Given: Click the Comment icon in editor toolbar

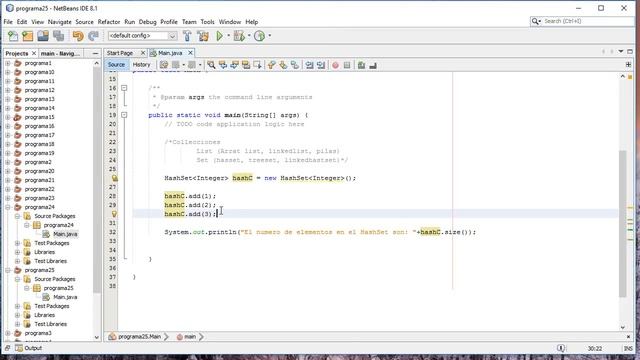Looking at the screenshot, I should click(361, 65).
